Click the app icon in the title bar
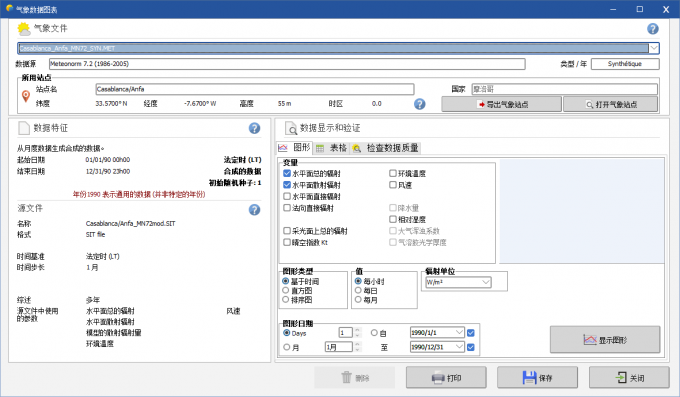 point(9,9)
